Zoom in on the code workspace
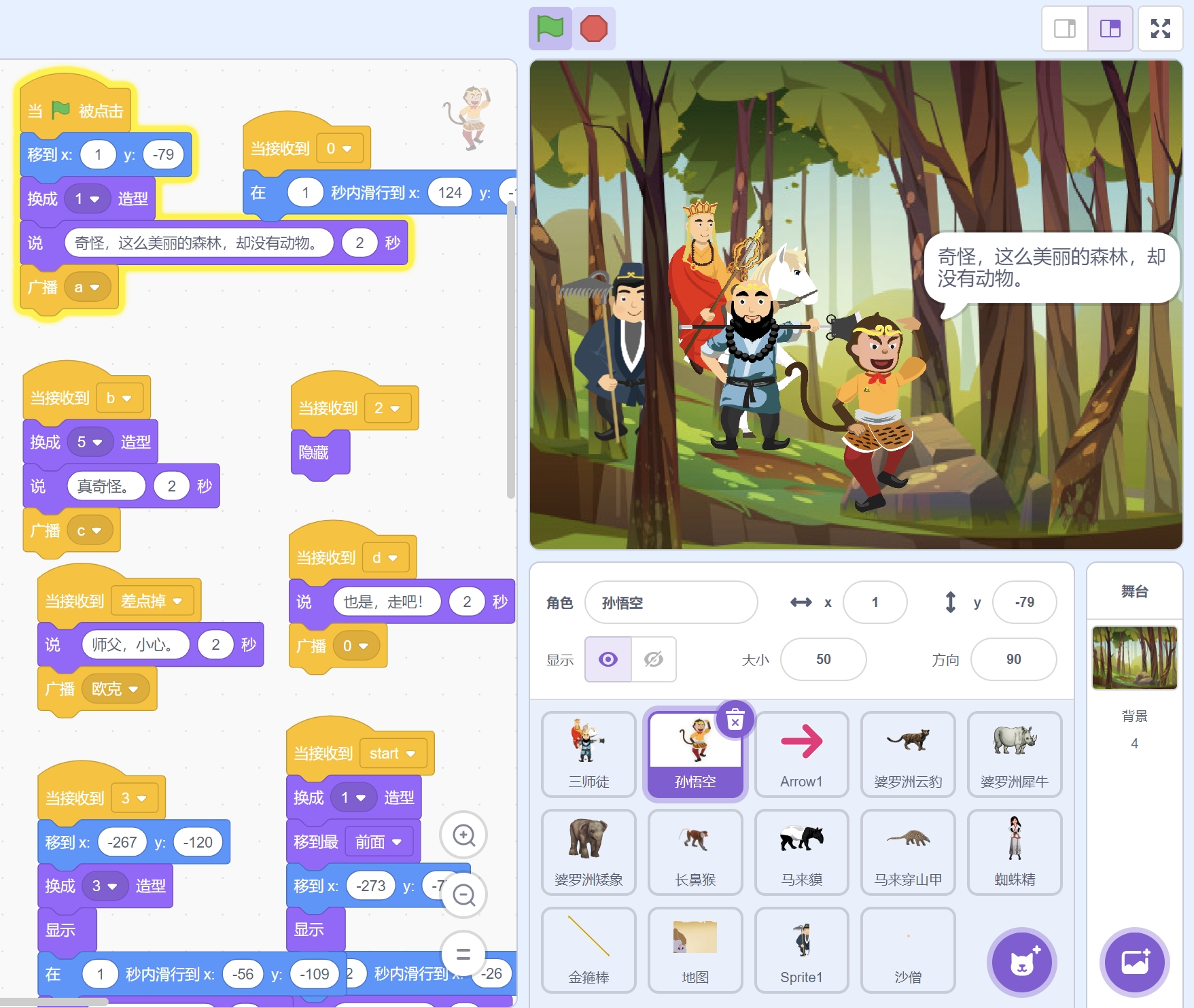The width and height of the screenshot is (1194, 1008). [x=463, y=835]
